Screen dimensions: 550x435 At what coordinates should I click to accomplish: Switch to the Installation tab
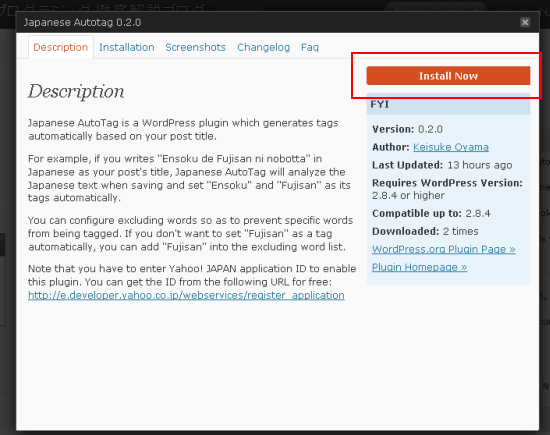coord(127,47)
